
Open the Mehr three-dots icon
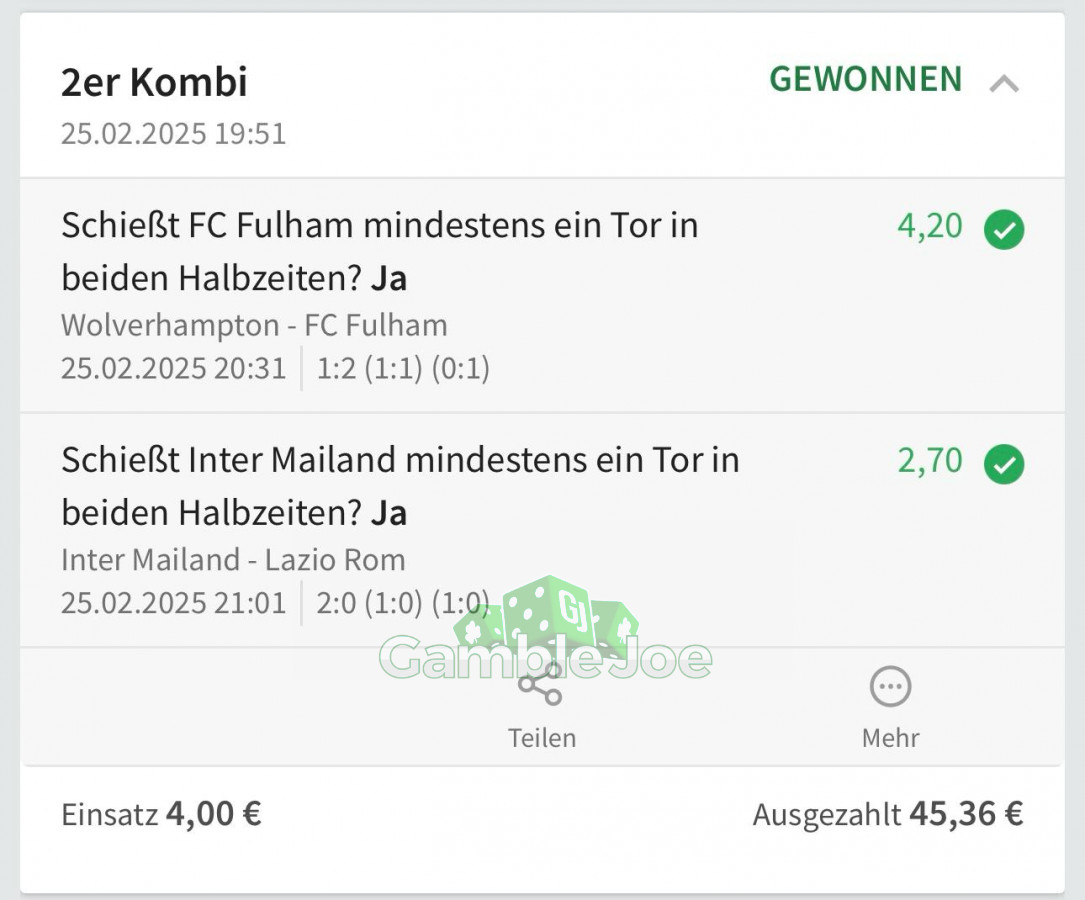click(x=890, y=686)
